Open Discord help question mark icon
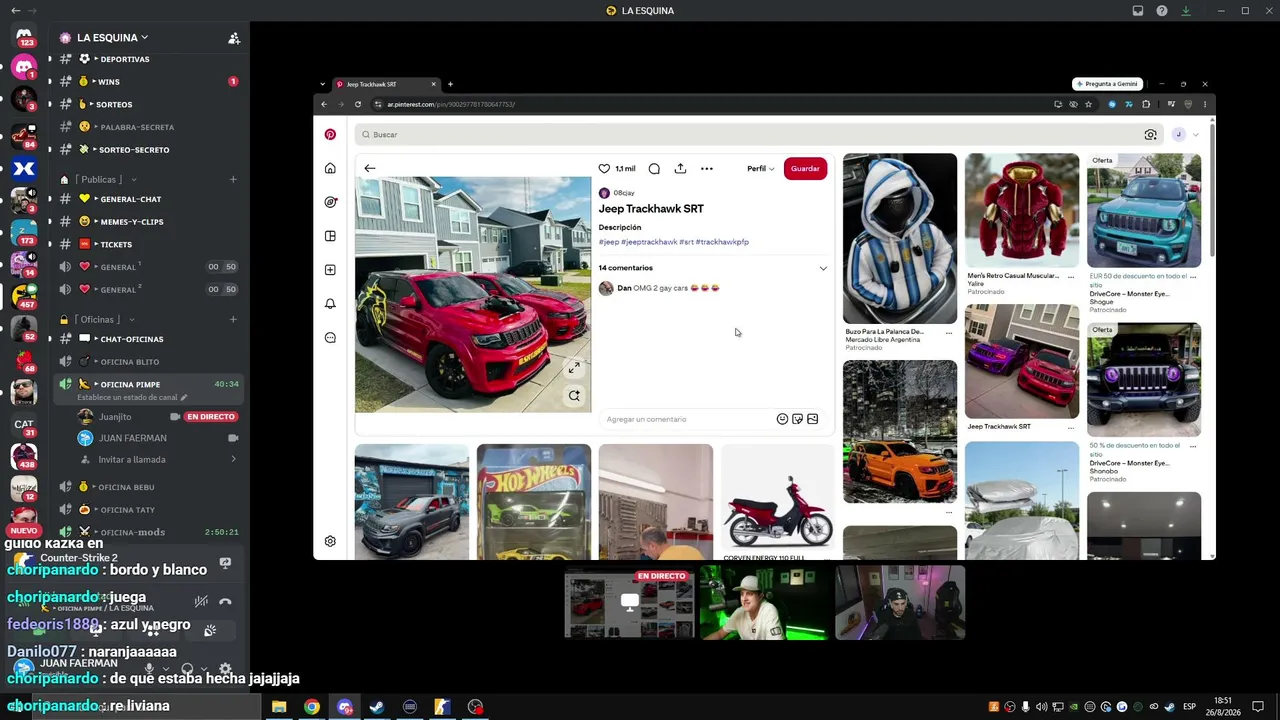This screenshot has width=1280, height=720. pos(1162,11)
